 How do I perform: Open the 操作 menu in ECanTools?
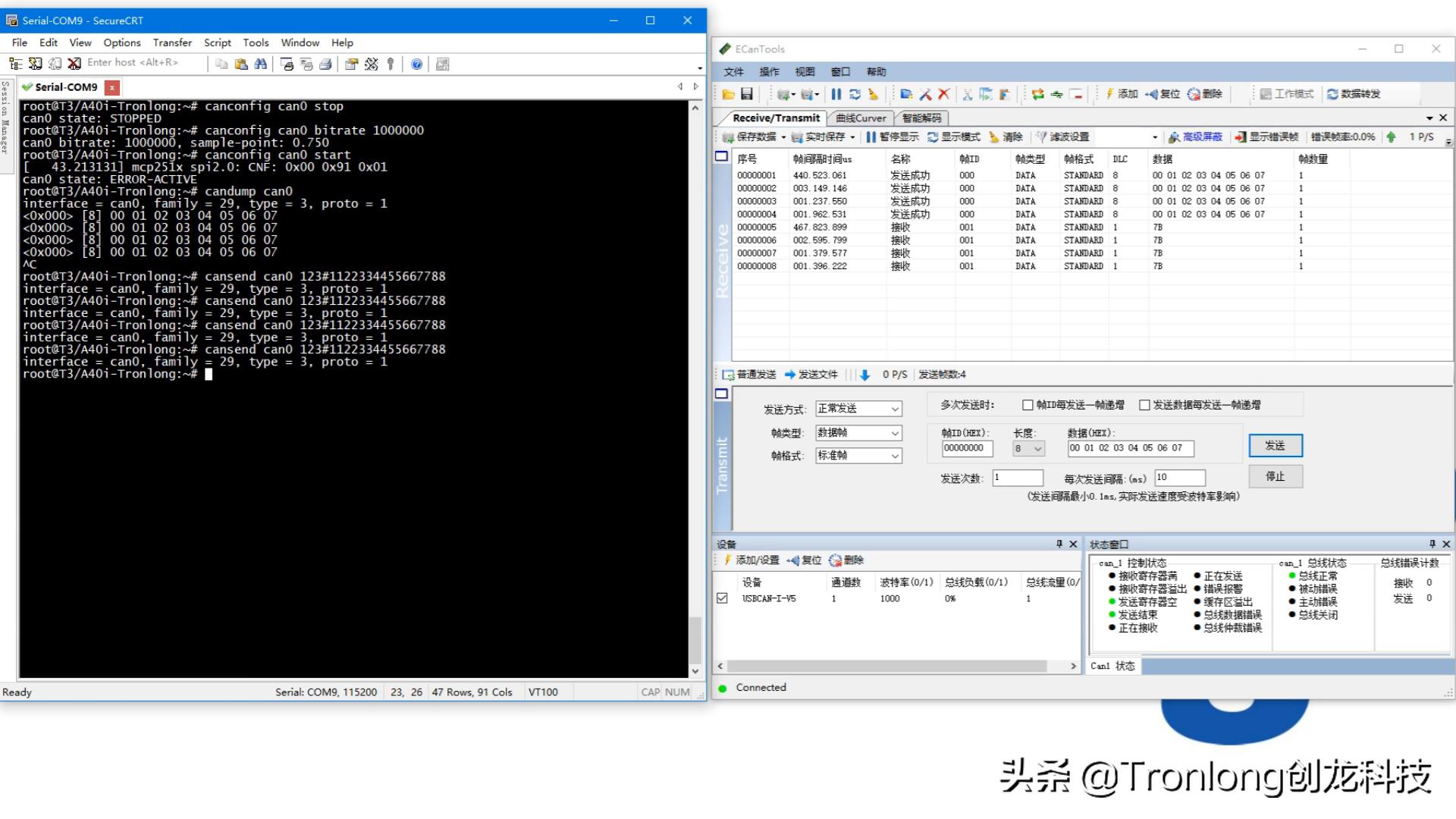point(769,72)
